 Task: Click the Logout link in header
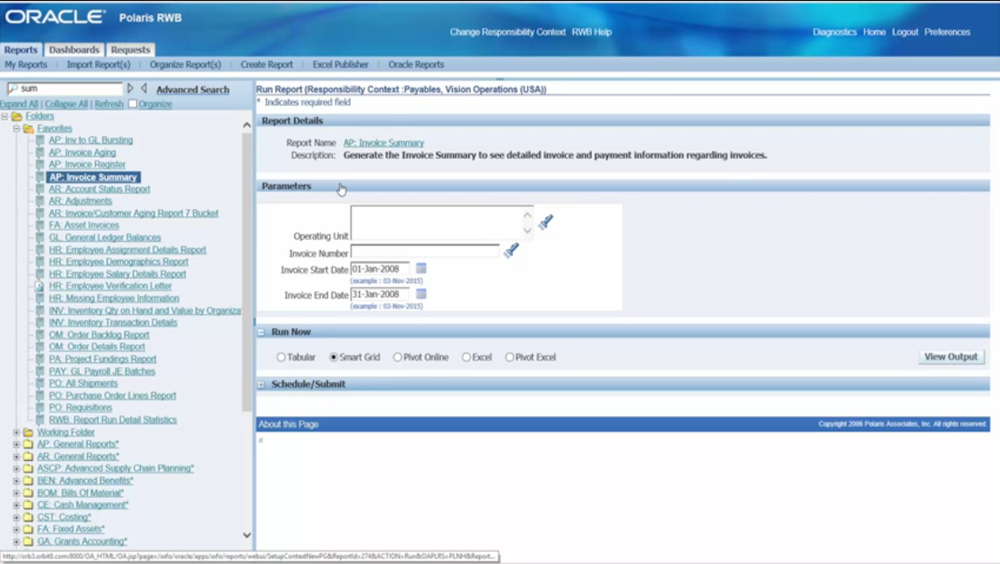click(905, 32)
